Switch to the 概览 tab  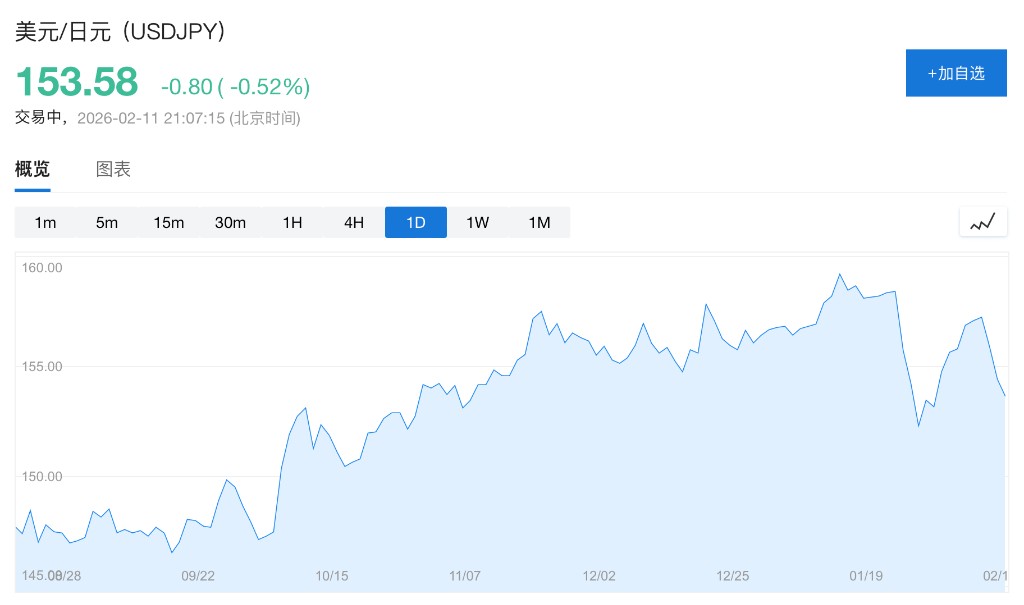(x=32, y=169)
